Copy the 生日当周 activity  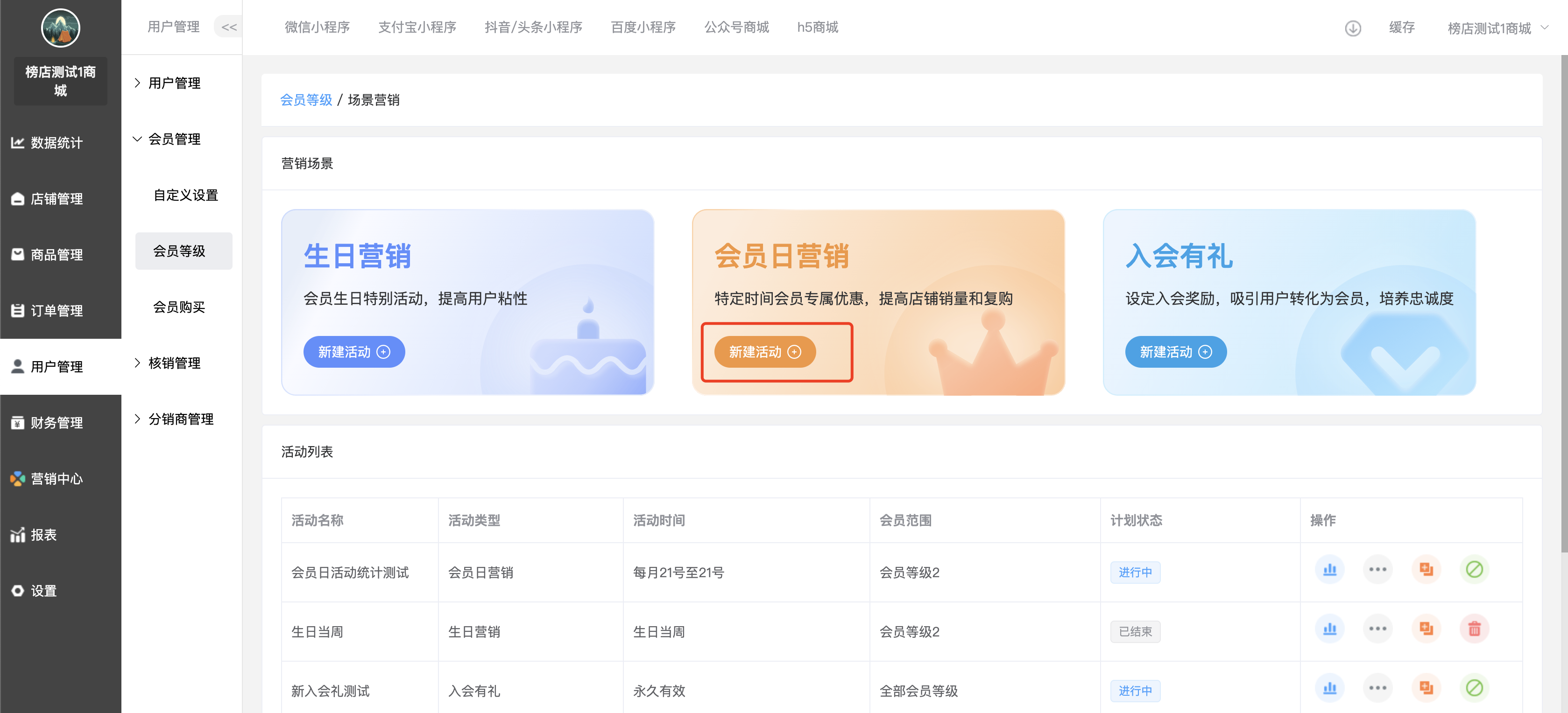pyautogui.click(x=1426, y=629)
